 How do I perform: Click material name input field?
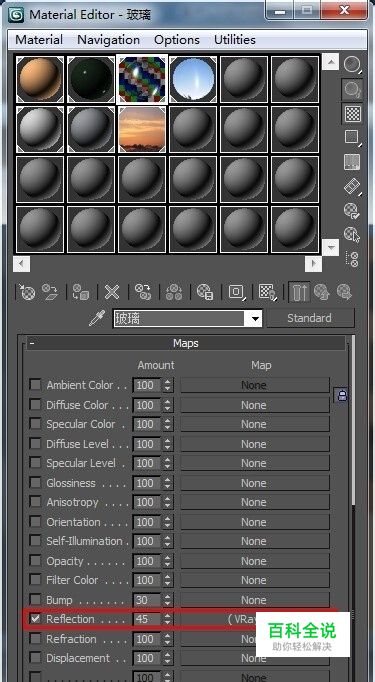coord(180,320)
